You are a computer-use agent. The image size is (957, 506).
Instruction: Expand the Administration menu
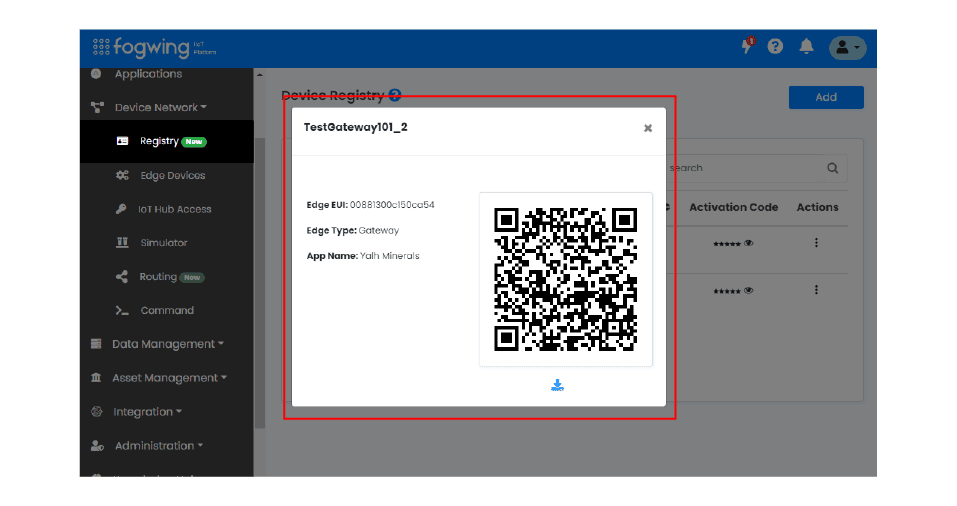point(159,446)
